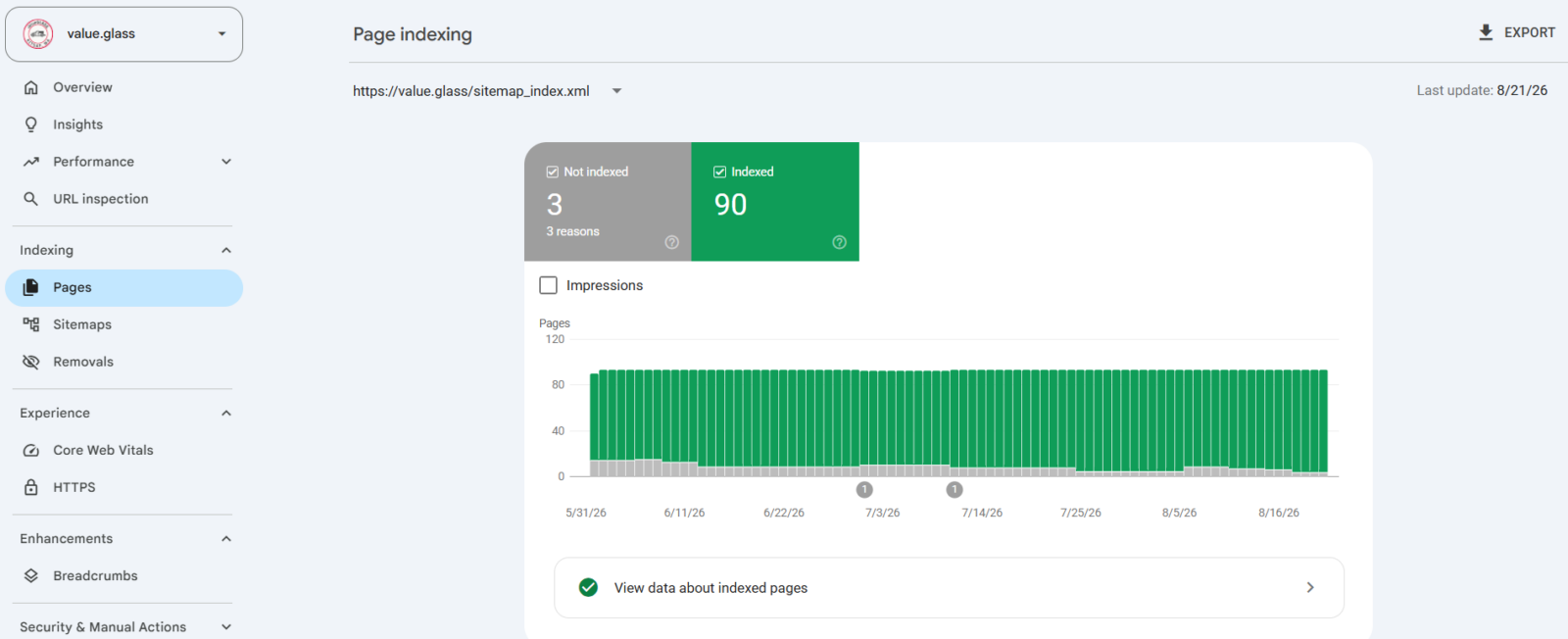Click the Performance trend arrow icon
This screenshot has width=1568, height=639.
tap(31, 162)
